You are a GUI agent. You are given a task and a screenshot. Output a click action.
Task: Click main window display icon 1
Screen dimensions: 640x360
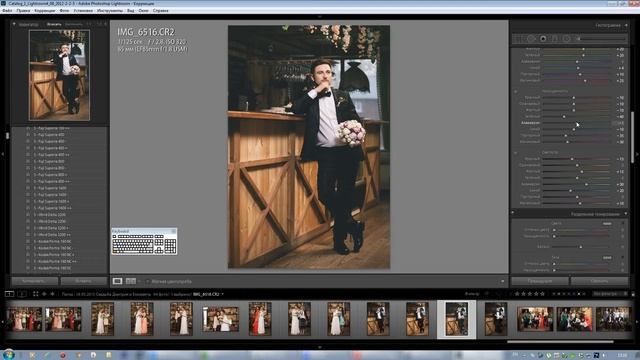9,294
